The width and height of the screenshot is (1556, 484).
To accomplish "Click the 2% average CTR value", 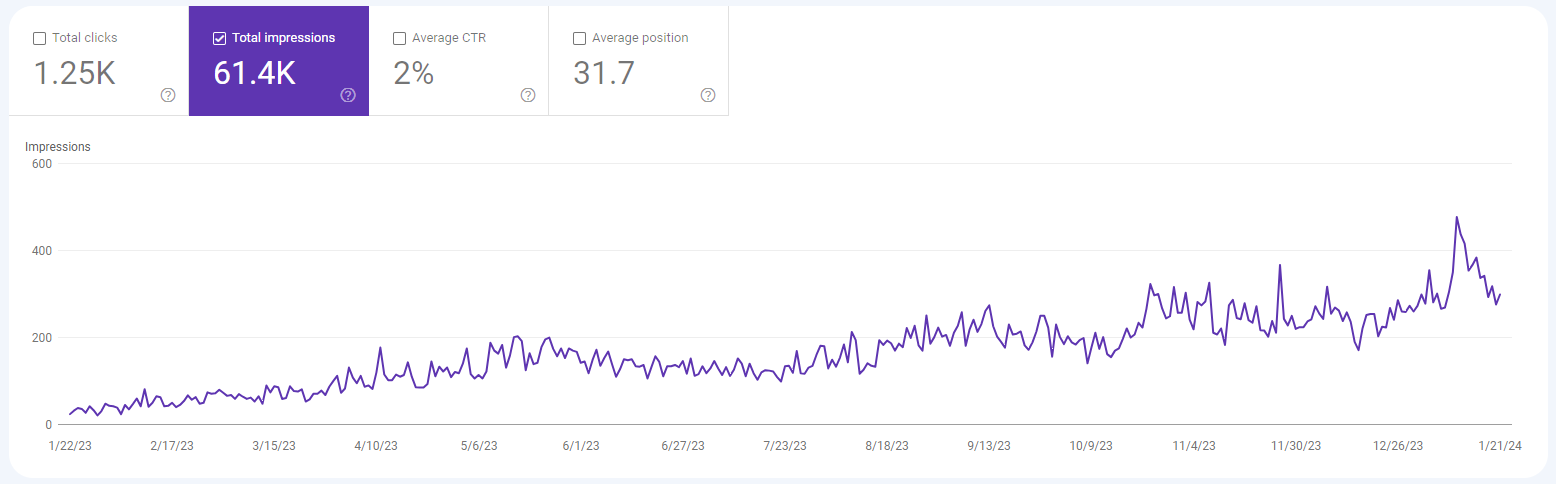I will pyautogui.click(x=413, y=73).
